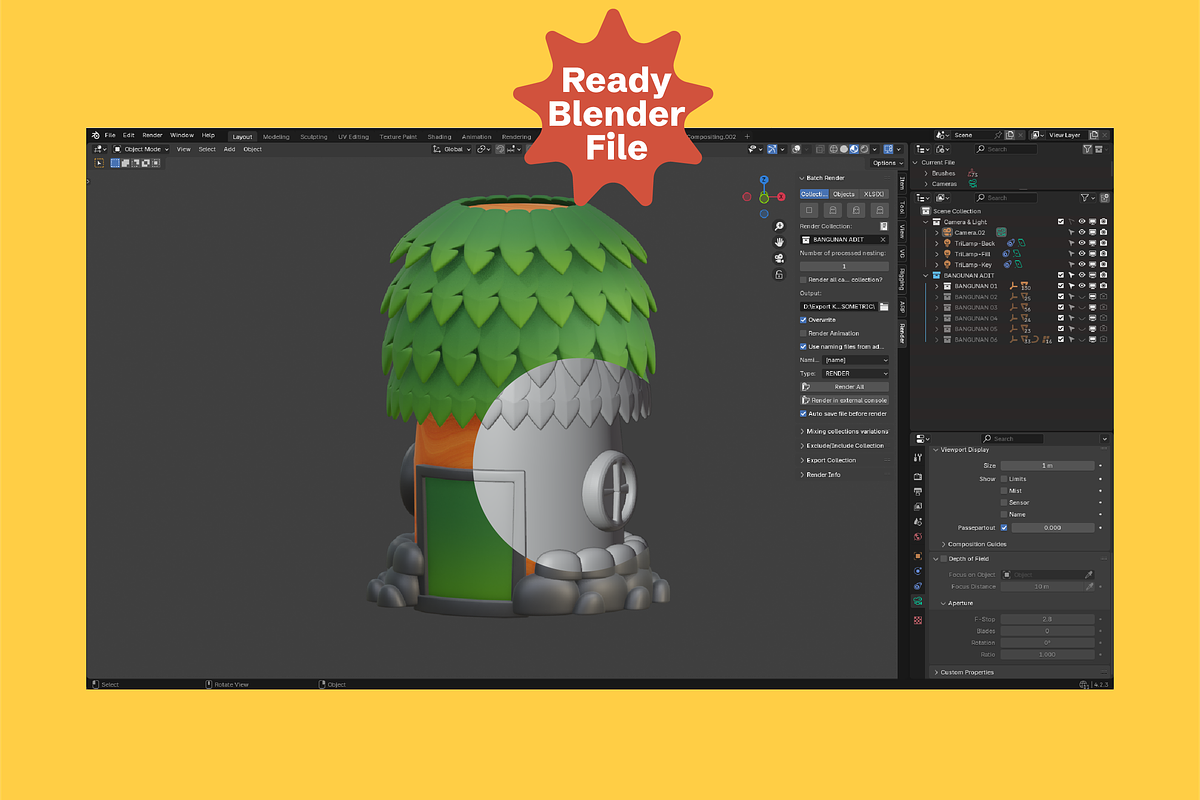Uncheck BANGUNAN 03 exclude checkbox in outliner
This screenshot has height=800, width=1200.
point(1061,307)
